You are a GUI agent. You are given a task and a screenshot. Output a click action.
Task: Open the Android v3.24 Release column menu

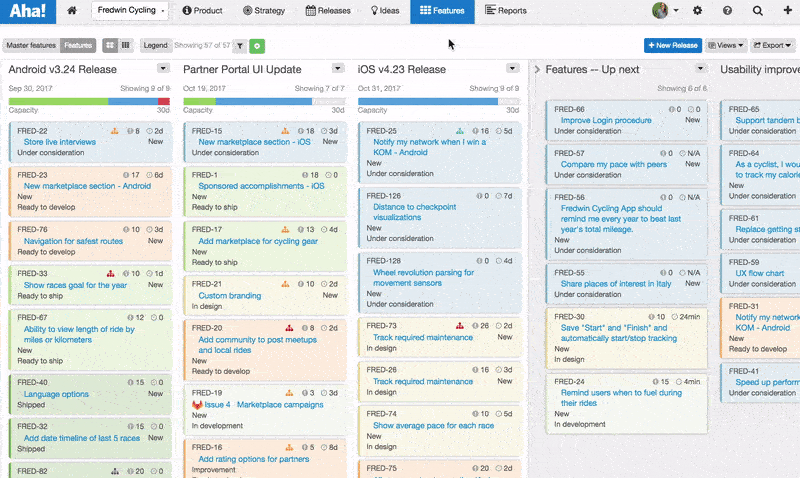163,68
